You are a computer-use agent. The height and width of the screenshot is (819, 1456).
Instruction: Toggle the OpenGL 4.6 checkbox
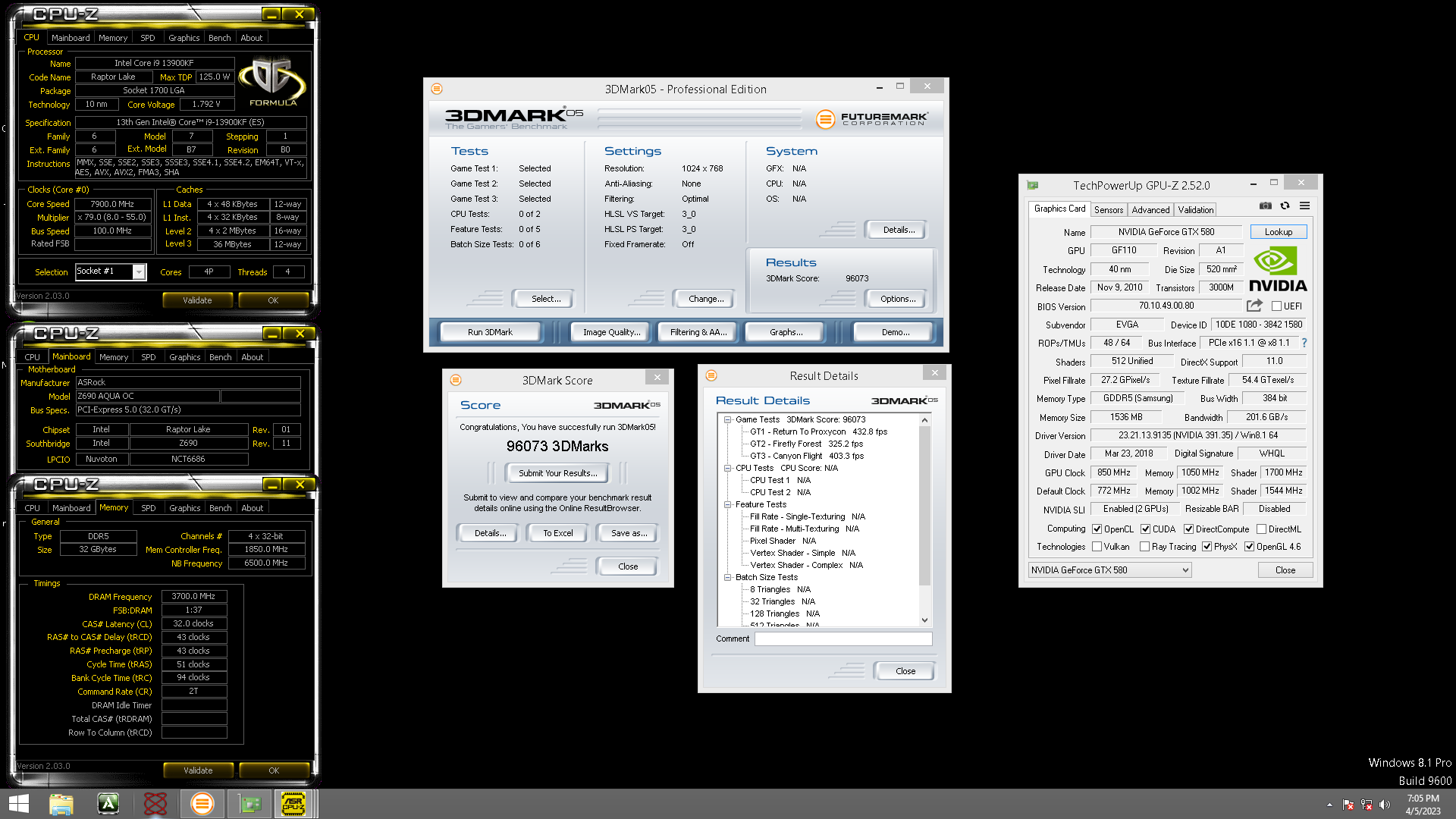(x=1250, y=547)
